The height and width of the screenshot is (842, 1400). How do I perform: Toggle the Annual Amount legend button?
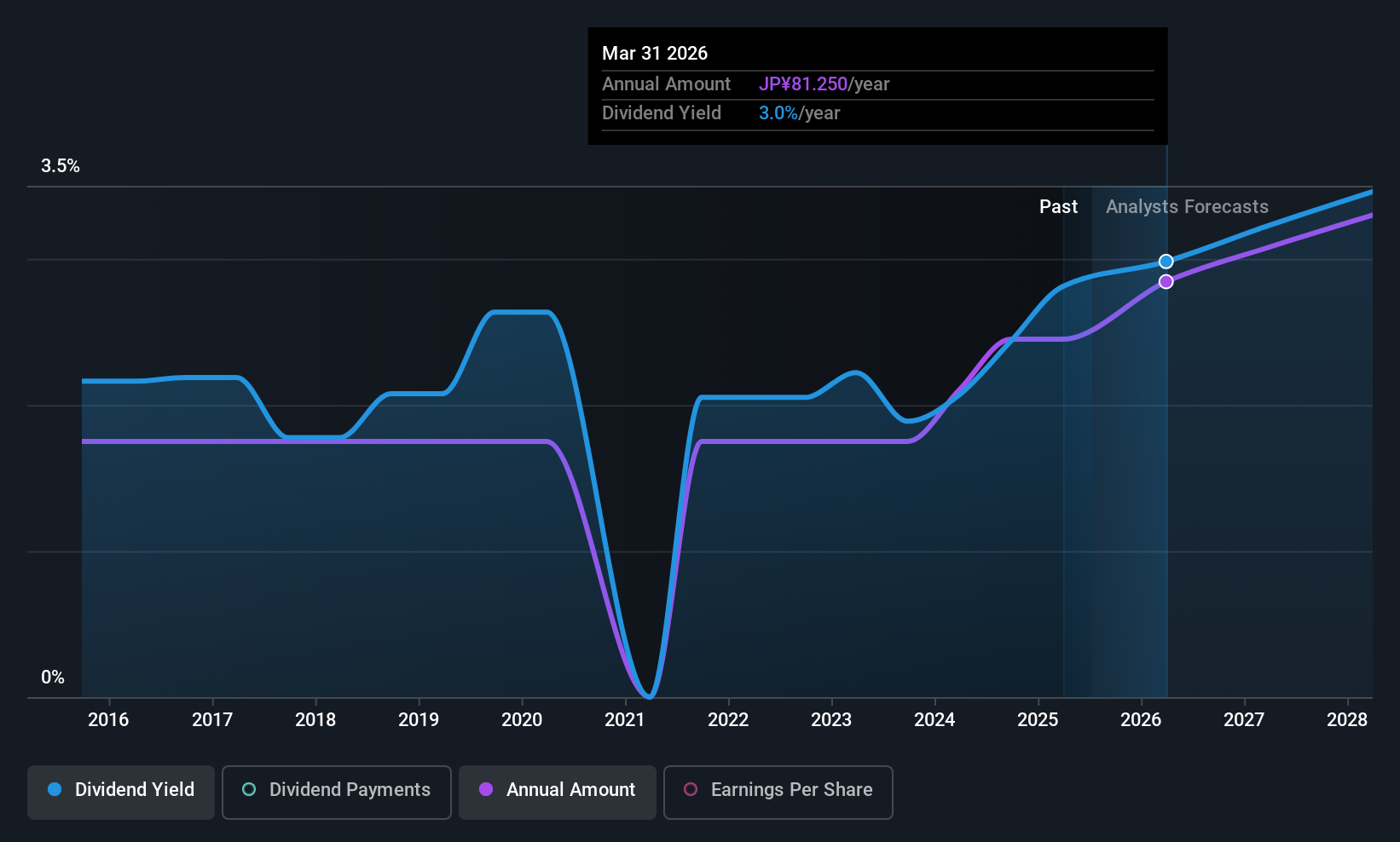(558, 793)
